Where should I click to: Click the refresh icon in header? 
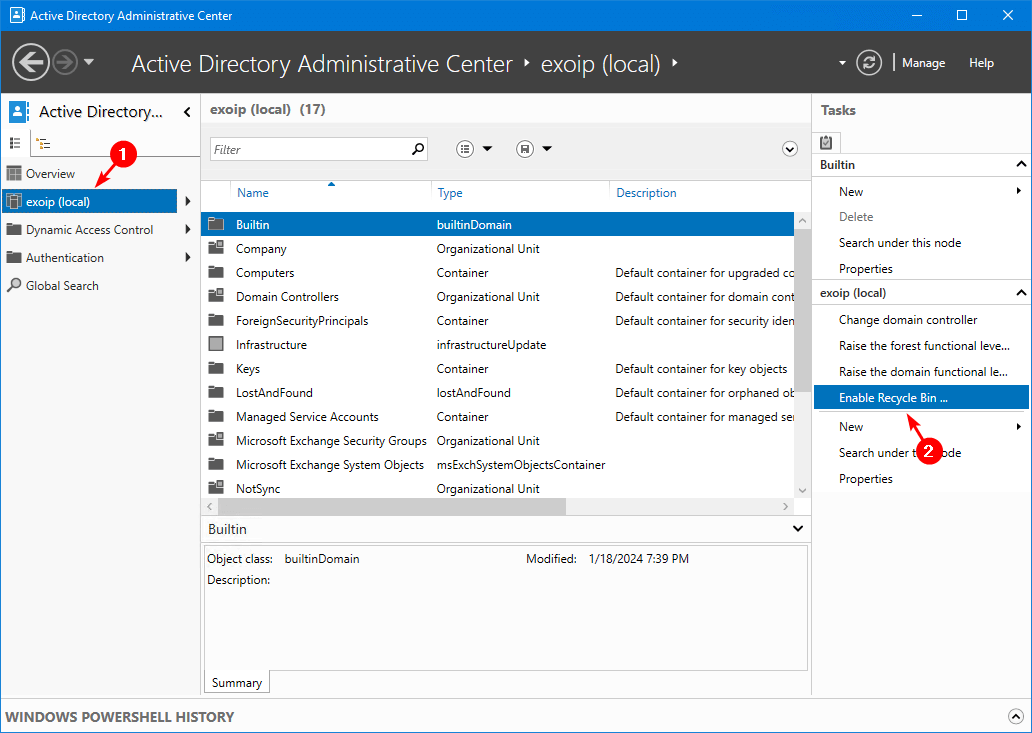[870, 62]
